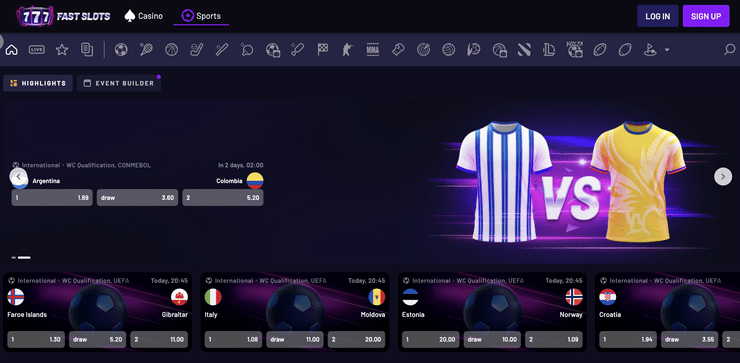Pick Norway win odds 1.09

(554, 339)
